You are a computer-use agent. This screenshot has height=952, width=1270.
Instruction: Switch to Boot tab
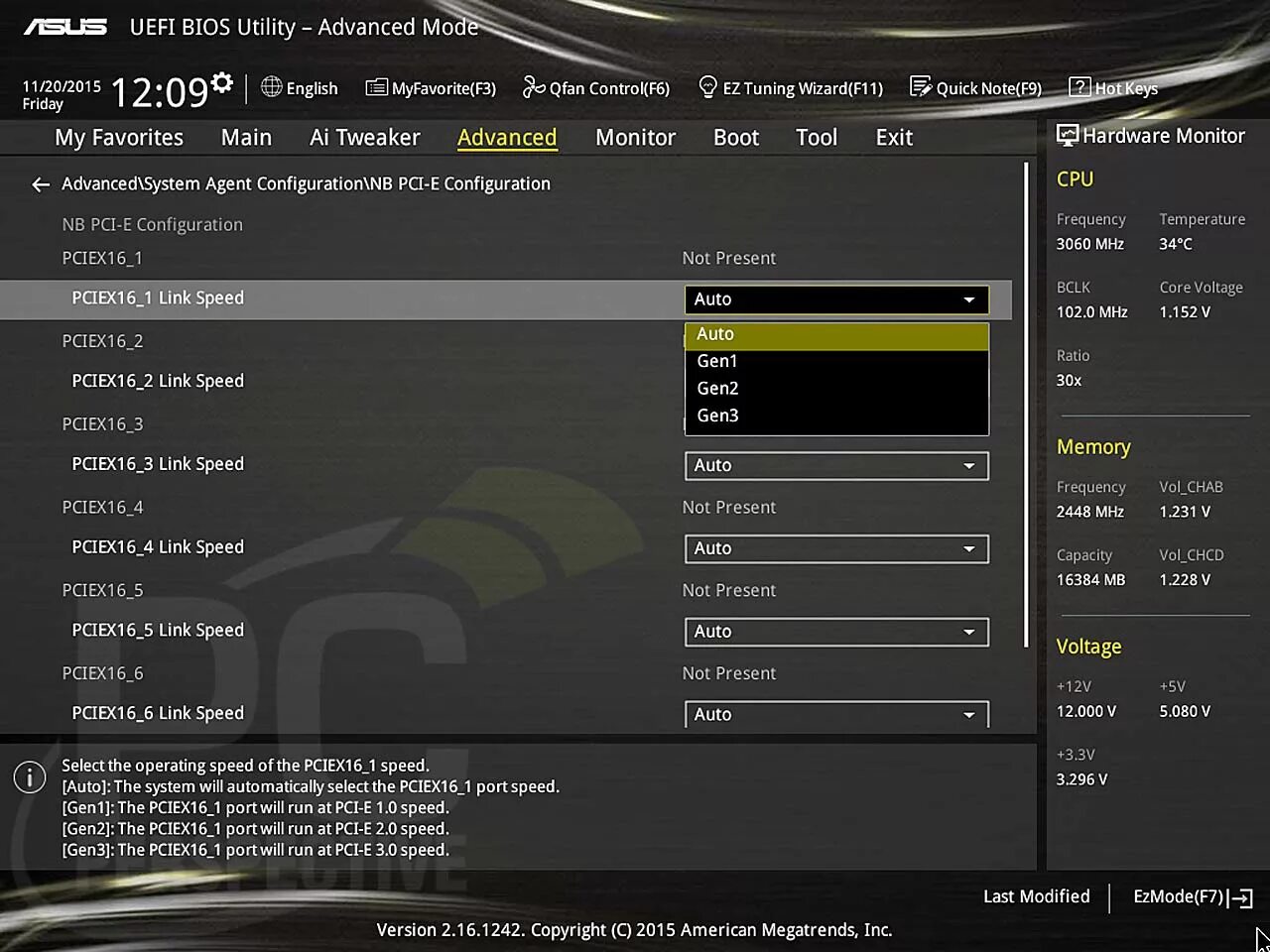point(736,138)
